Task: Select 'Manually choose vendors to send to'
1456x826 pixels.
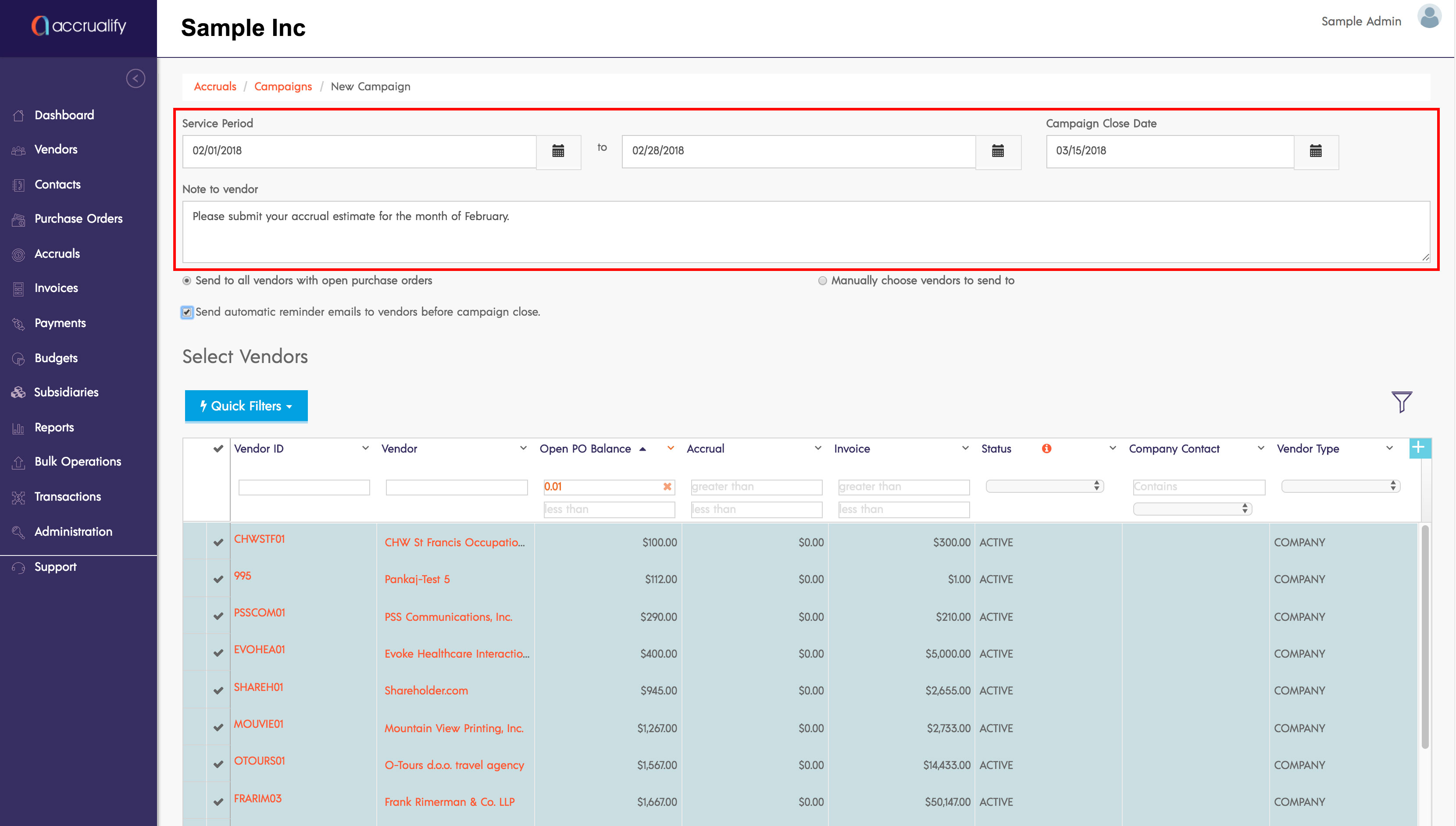Action: tap(822, 281)
